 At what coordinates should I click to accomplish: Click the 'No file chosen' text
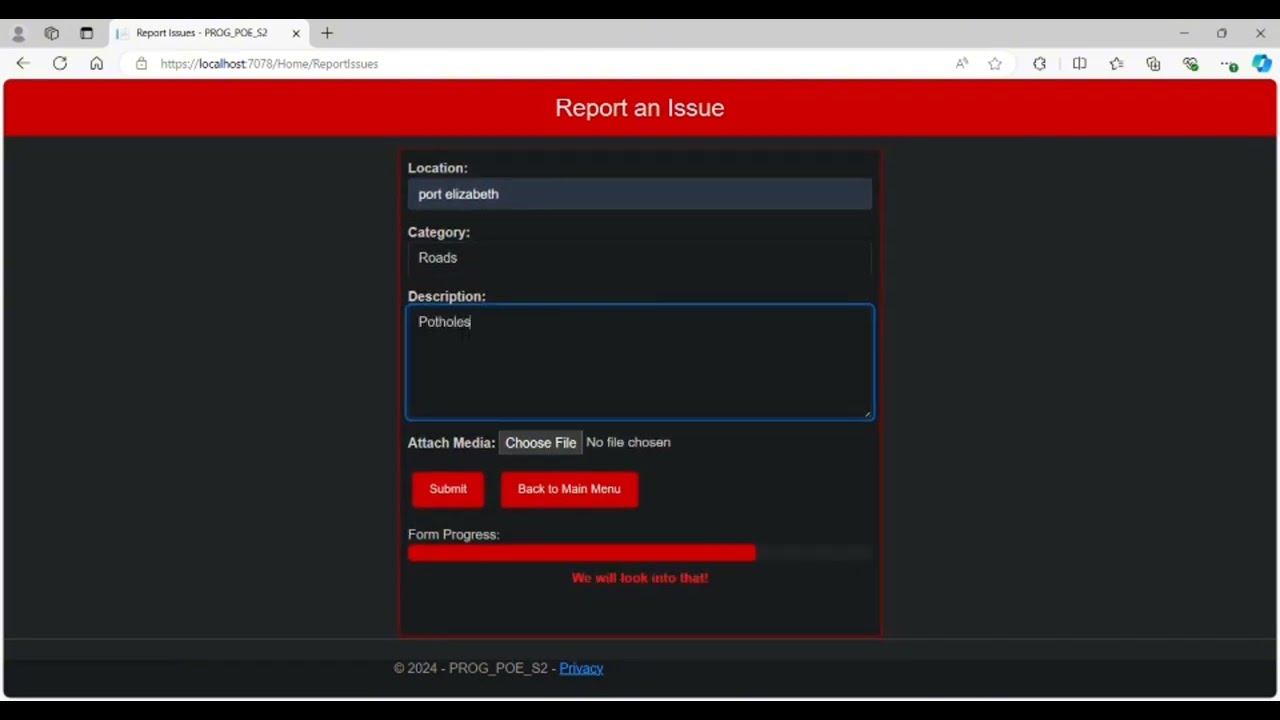[x=628, y=442]
